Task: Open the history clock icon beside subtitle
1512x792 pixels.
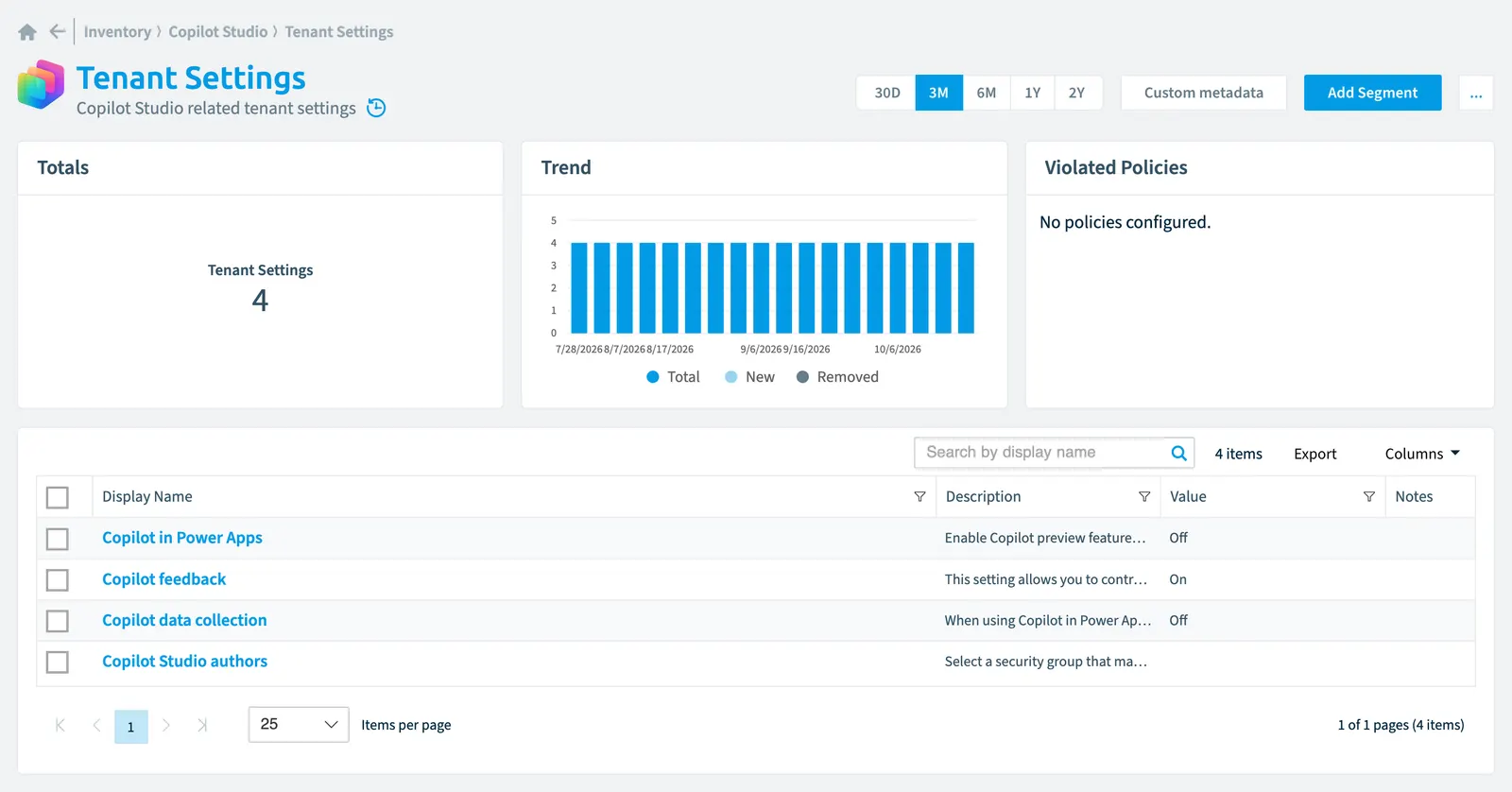Action: click(x=376, y=108)
